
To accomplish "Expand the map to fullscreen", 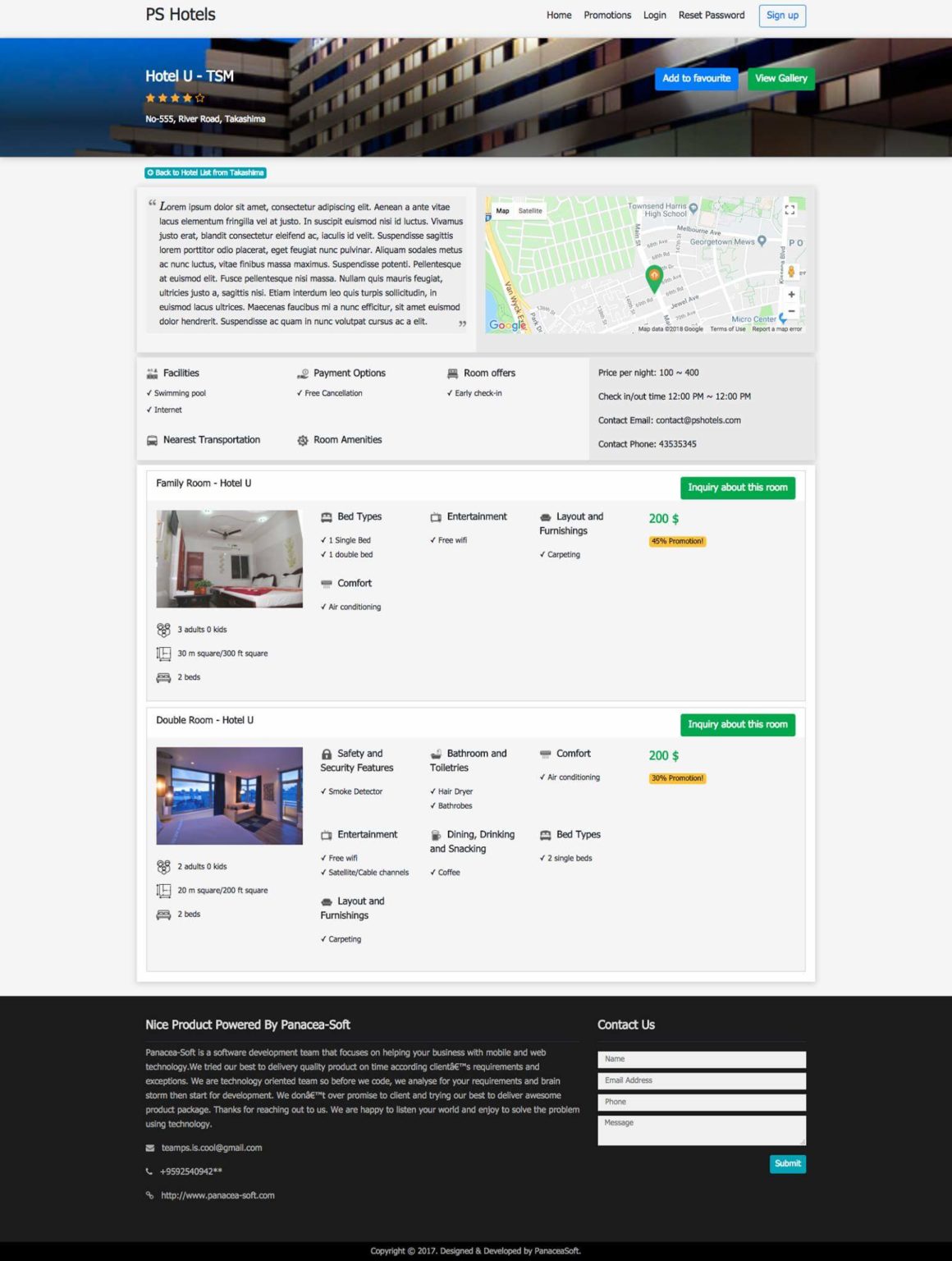I will click(790, 209).
